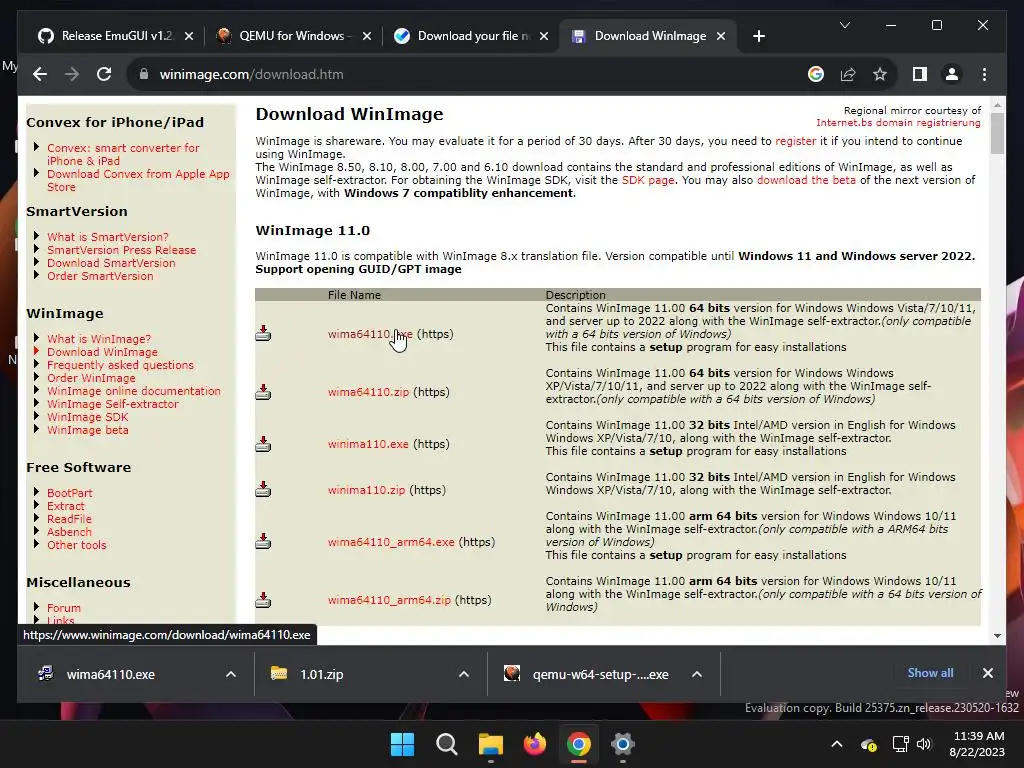
Task: Open a new tab with the plus button
Action: 758,36
